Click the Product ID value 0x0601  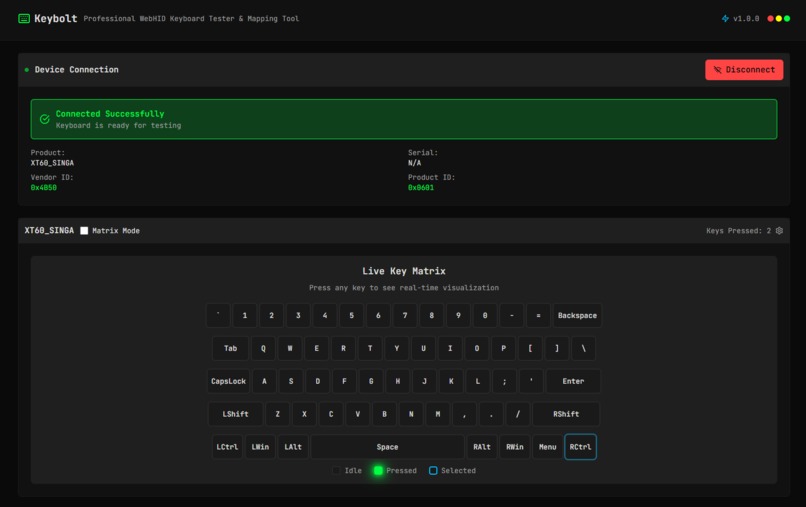click(x=421, y=188)
